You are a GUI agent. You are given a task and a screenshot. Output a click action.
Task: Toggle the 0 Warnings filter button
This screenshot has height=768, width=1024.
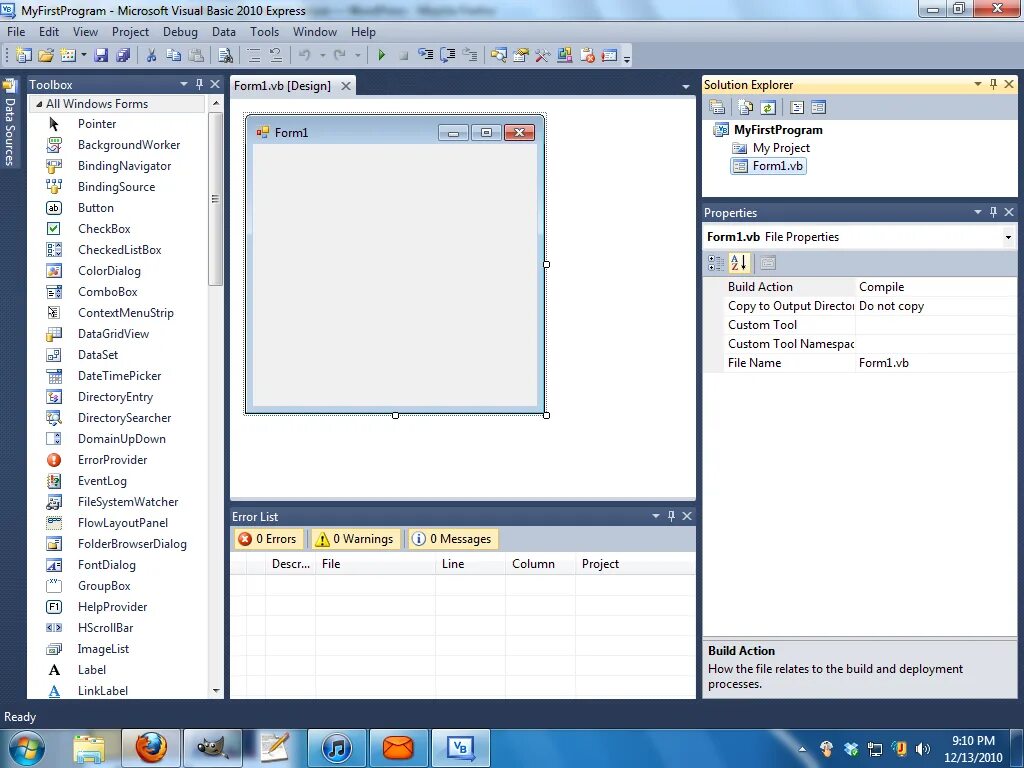tap(355, 539)
